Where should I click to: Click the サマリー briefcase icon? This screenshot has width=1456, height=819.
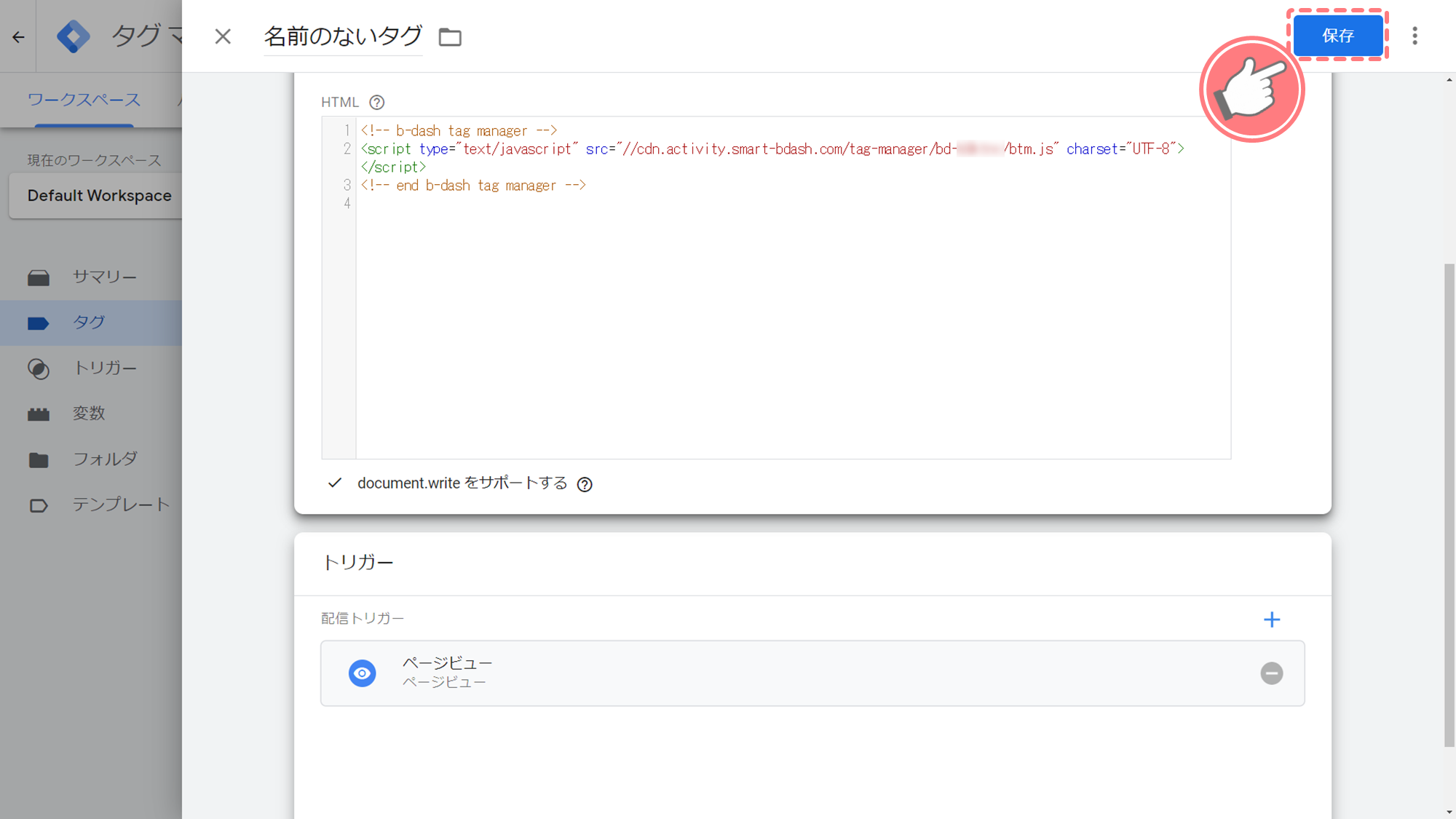[x=39, y=277]
